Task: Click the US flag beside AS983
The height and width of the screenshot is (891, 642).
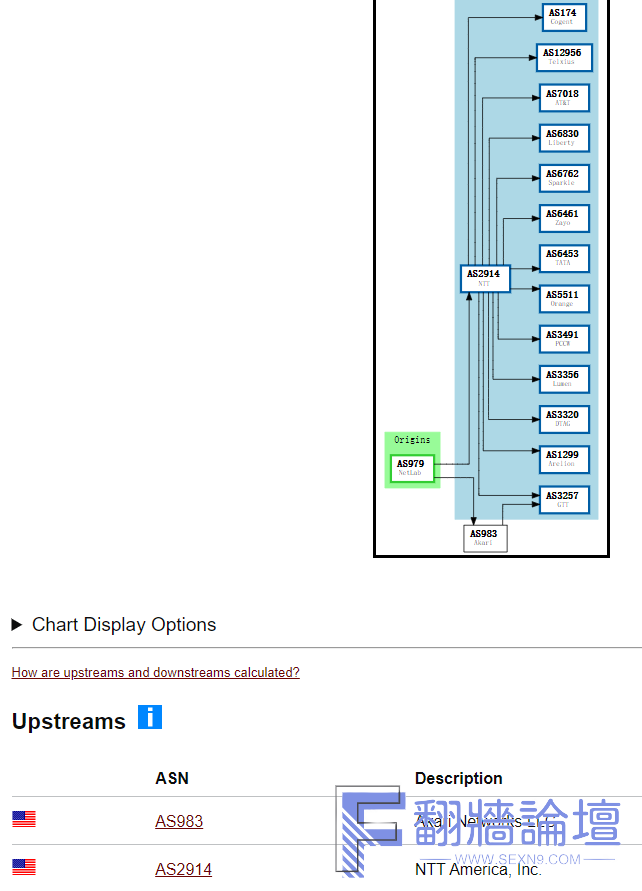Action: pyautogui.click(x=24, y=819)
